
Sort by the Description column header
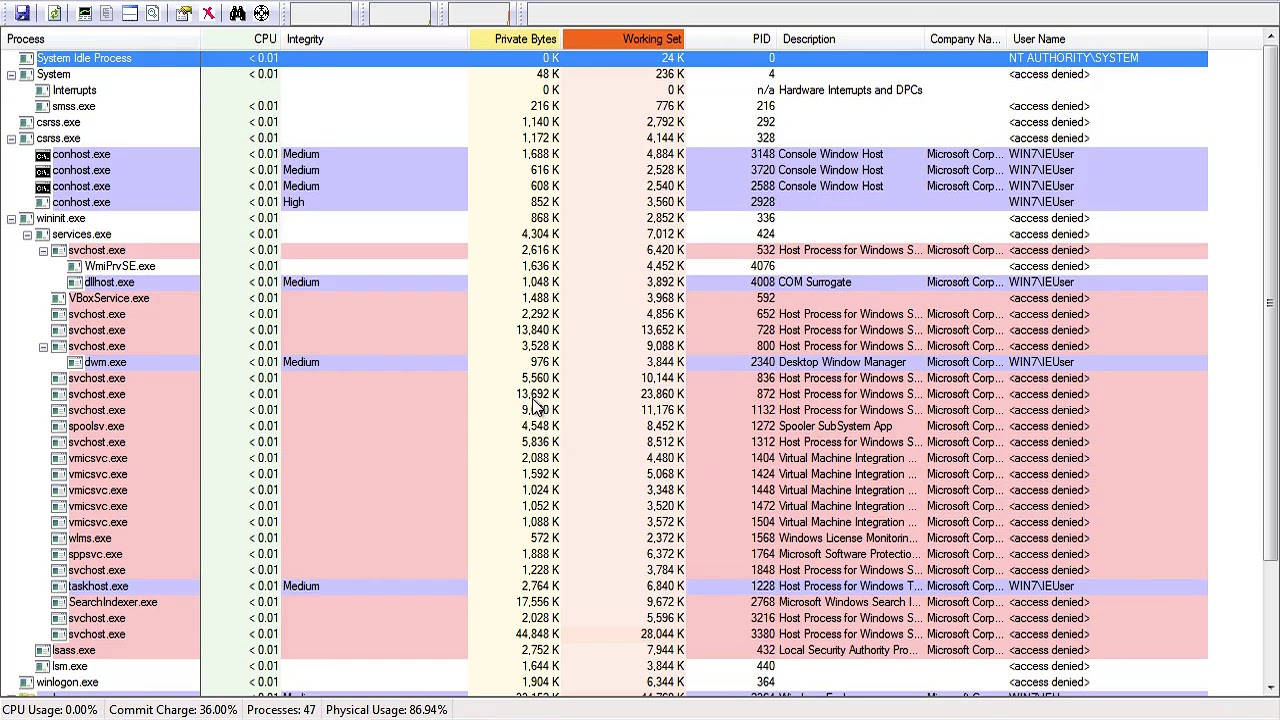coord(852,39)
